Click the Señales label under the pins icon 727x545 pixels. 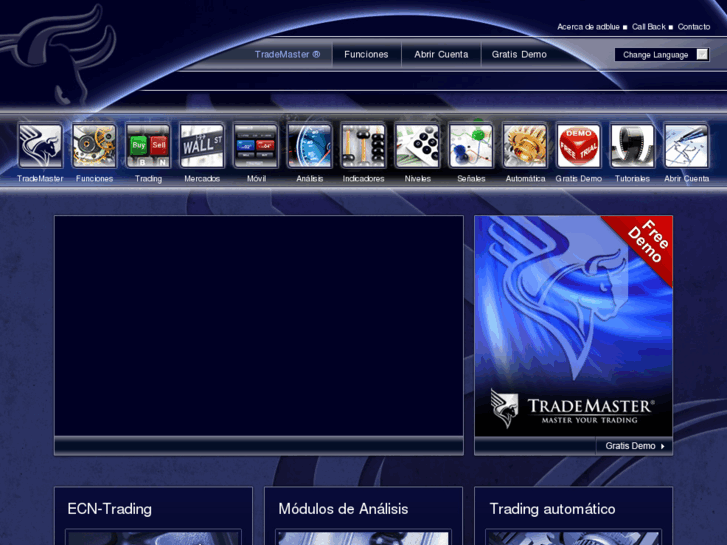[471, 179]
